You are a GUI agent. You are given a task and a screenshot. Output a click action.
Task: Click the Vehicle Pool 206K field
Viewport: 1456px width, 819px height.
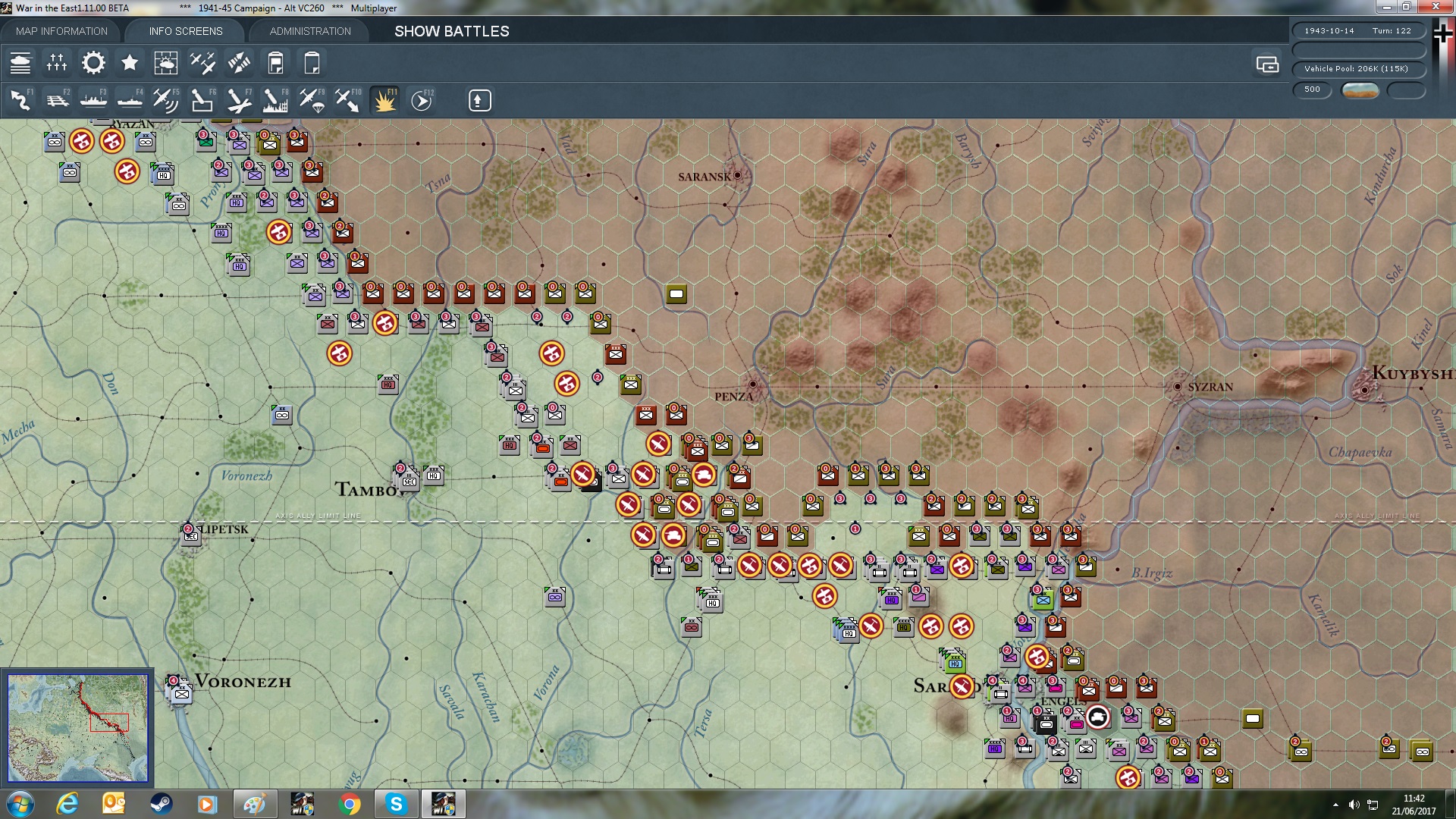pos(1358,69)
